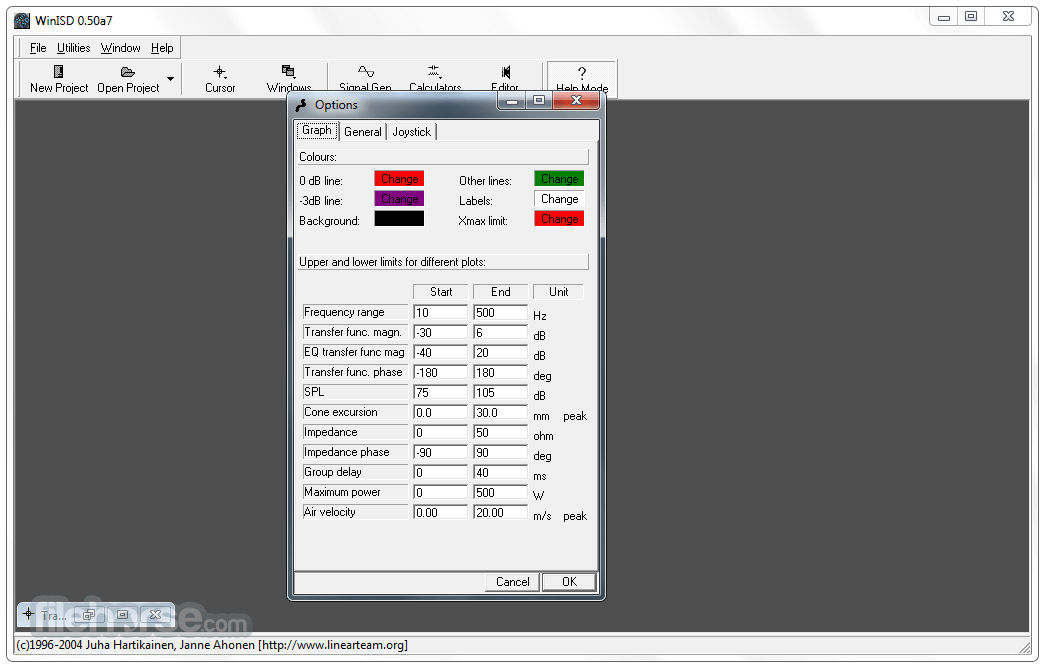The height and width of the screenshot is (668, 1046).
Task: Open the Calculators toolbar item
Action: click(x=435, y=79)
